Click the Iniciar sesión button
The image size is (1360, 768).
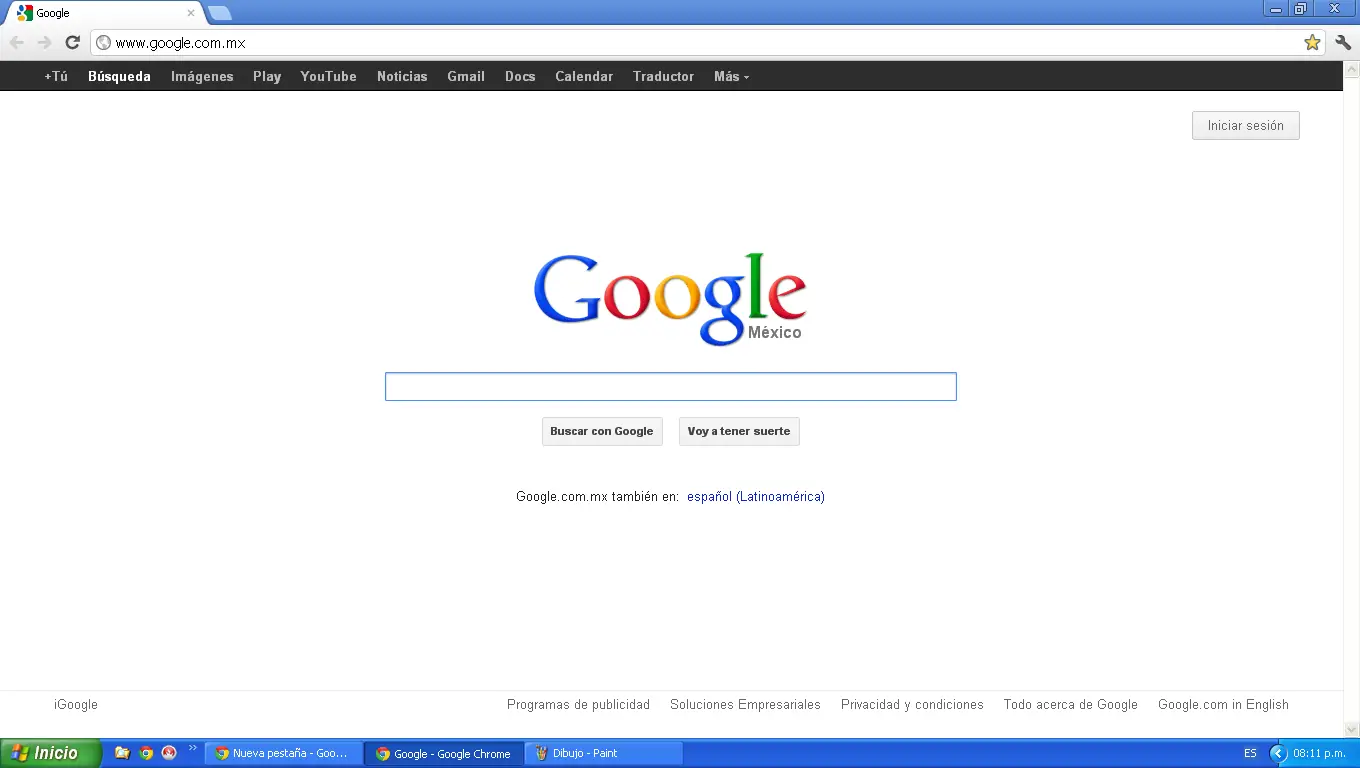click(1245, 125)
